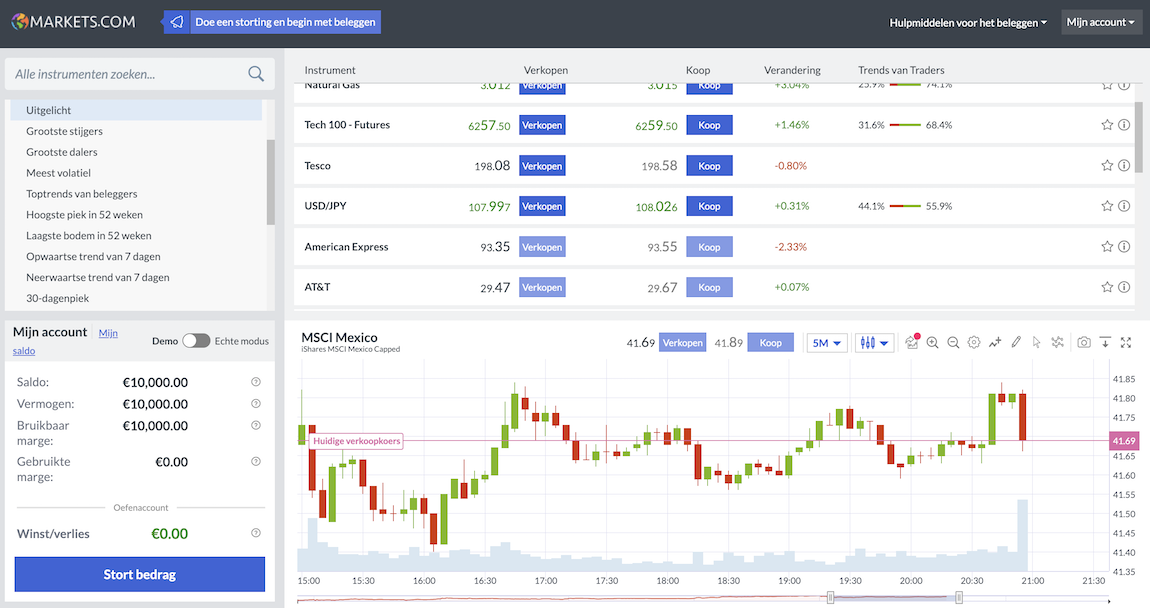Click the search magnifier icon

(x=256, y=73)
